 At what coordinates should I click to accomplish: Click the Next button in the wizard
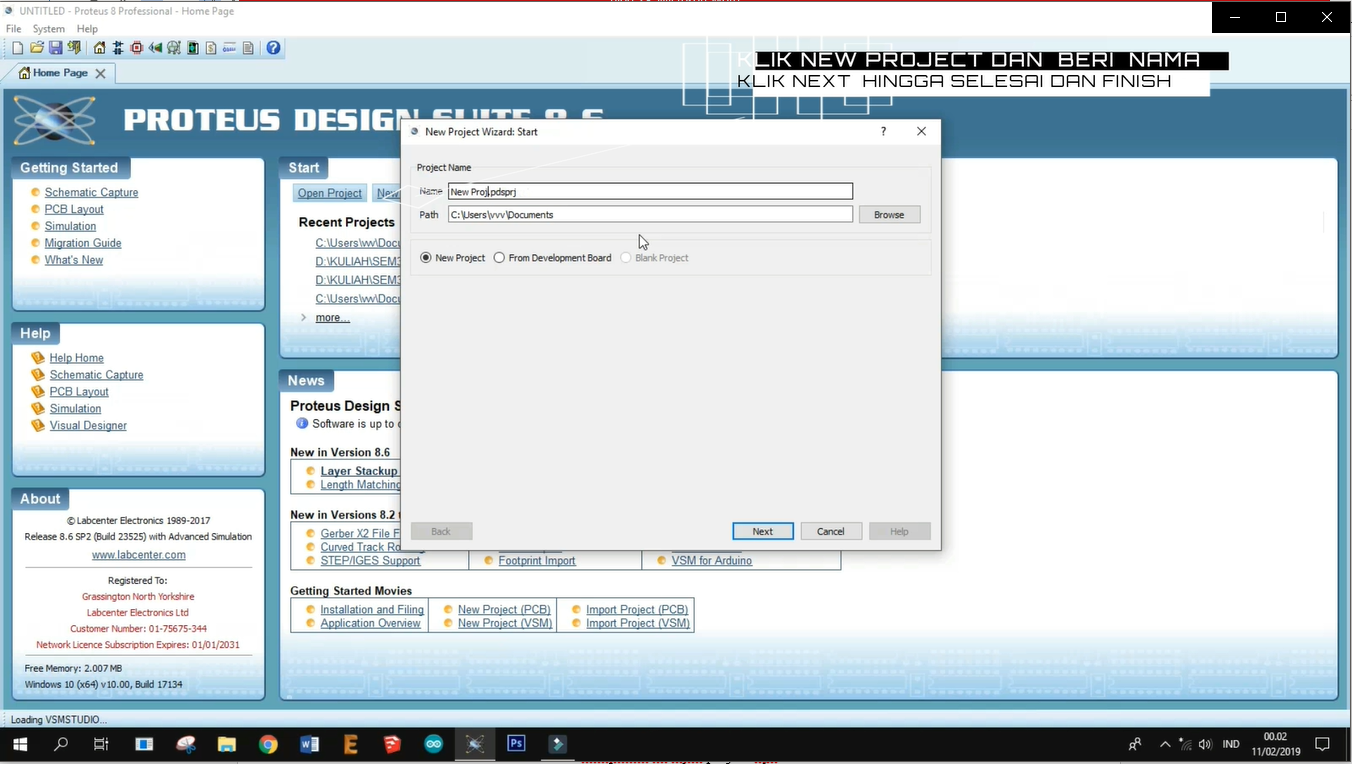click(763, 531)
